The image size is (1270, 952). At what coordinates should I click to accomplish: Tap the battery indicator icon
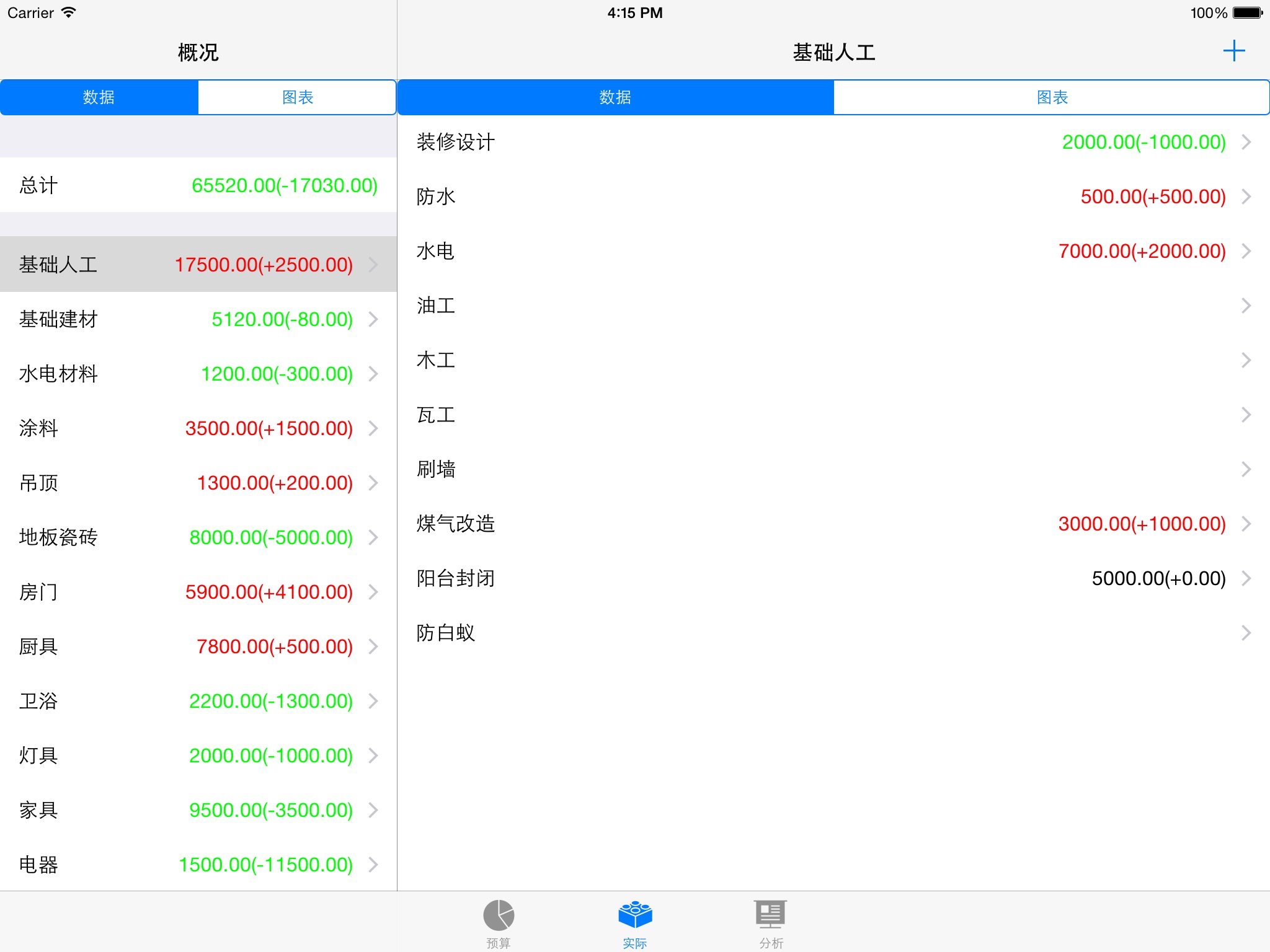click(x=1248, y=12)
